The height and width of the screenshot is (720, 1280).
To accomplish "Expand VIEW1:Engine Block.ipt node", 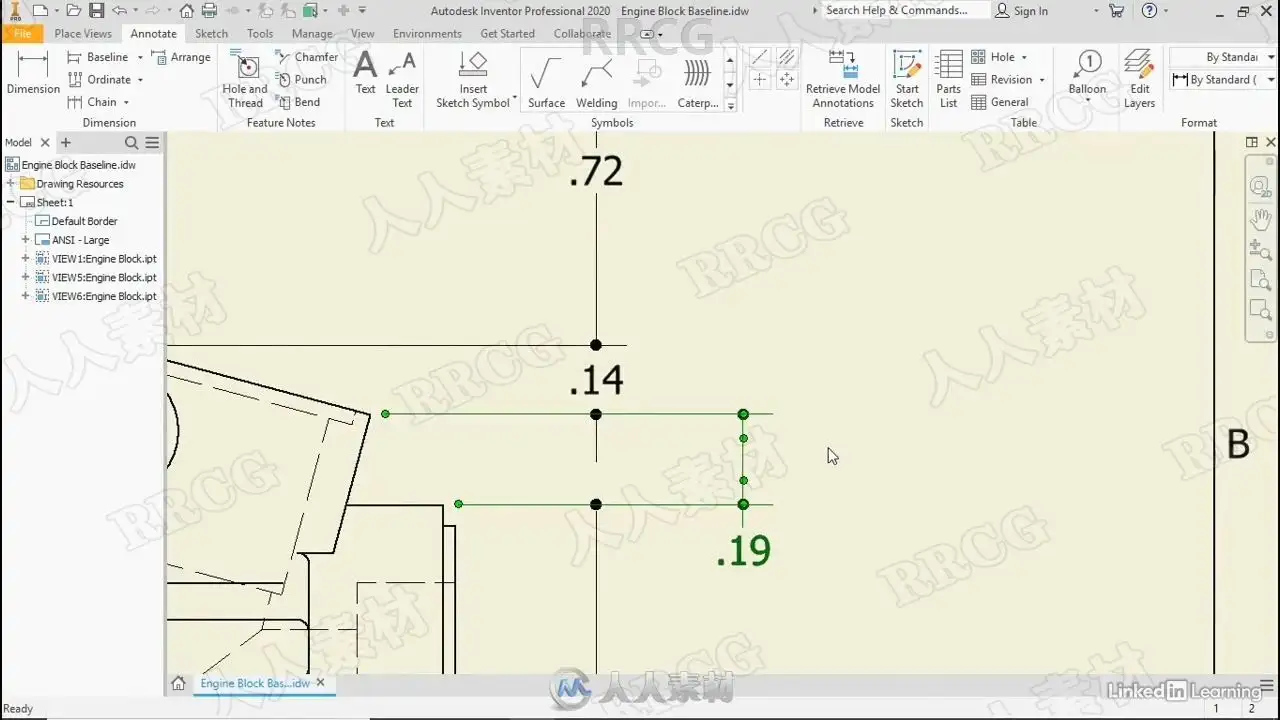I will click(x=26, y=259).
